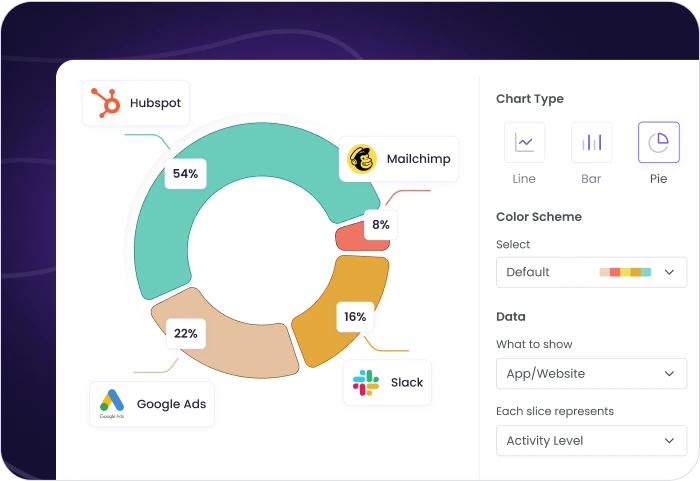The height and width of the screenshot is (481, 700).
Task: Click the 54% percentage label
Action: [185, 174]
